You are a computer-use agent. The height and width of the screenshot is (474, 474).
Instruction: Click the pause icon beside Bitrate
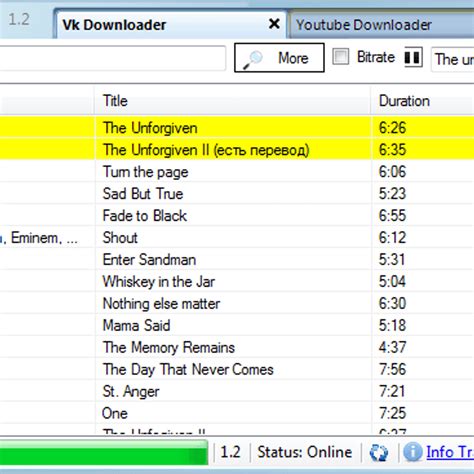click(x=413, y=57)
